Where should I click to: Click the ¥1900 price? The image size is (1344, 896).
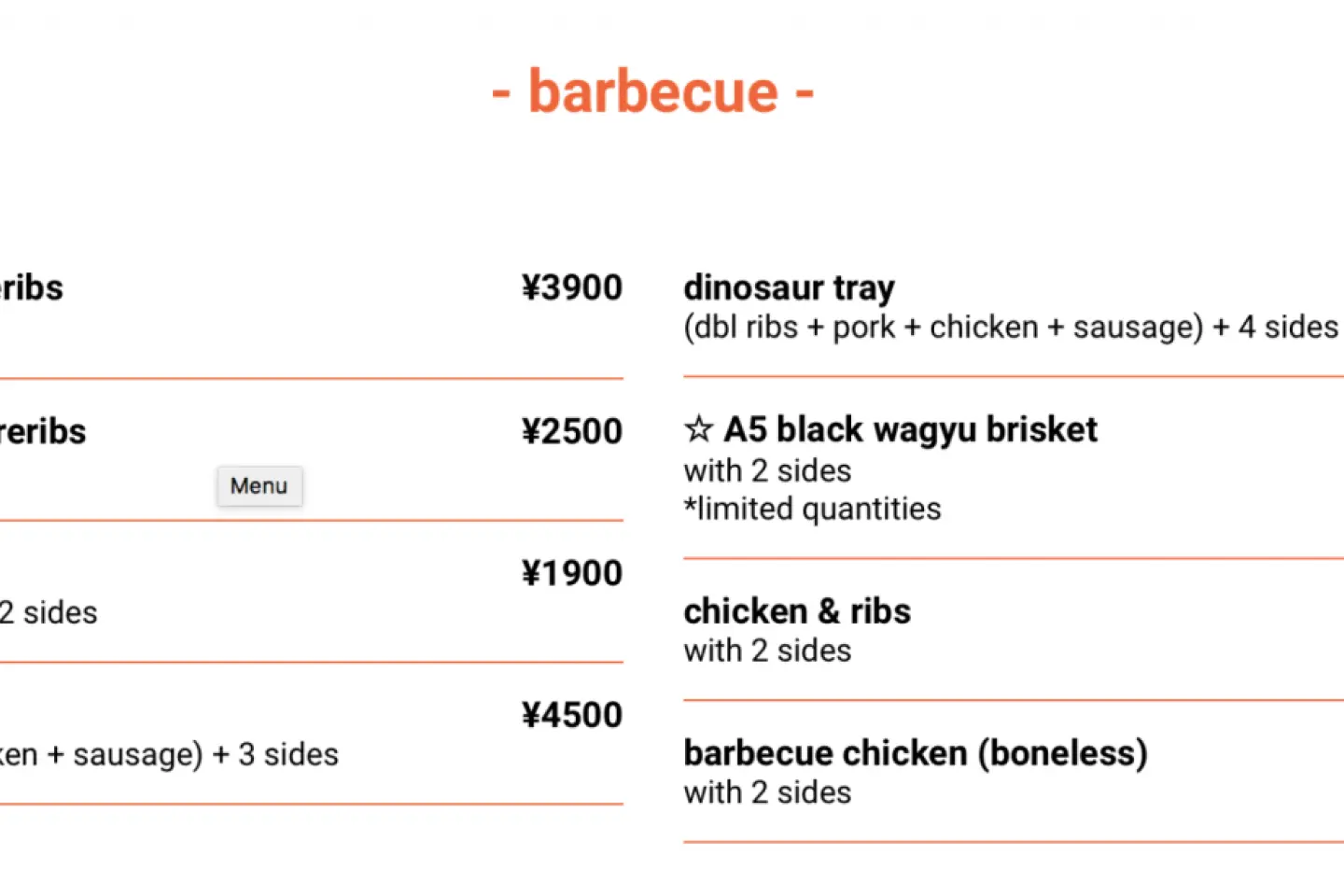[572, 573]
